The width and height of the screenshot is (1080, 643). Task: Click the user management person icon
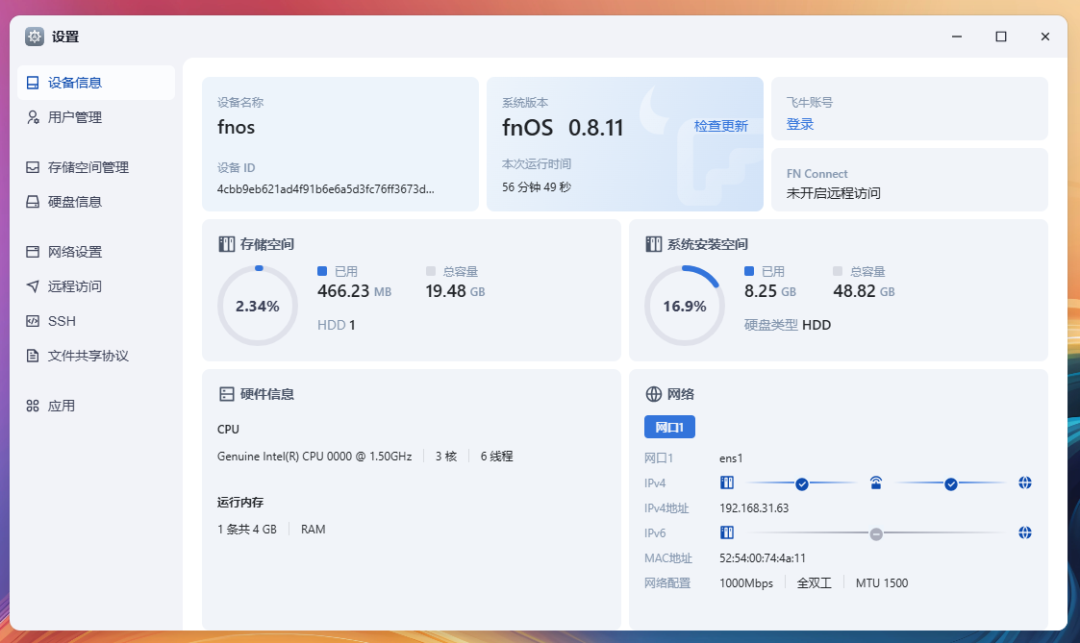(x=32, y=117)
